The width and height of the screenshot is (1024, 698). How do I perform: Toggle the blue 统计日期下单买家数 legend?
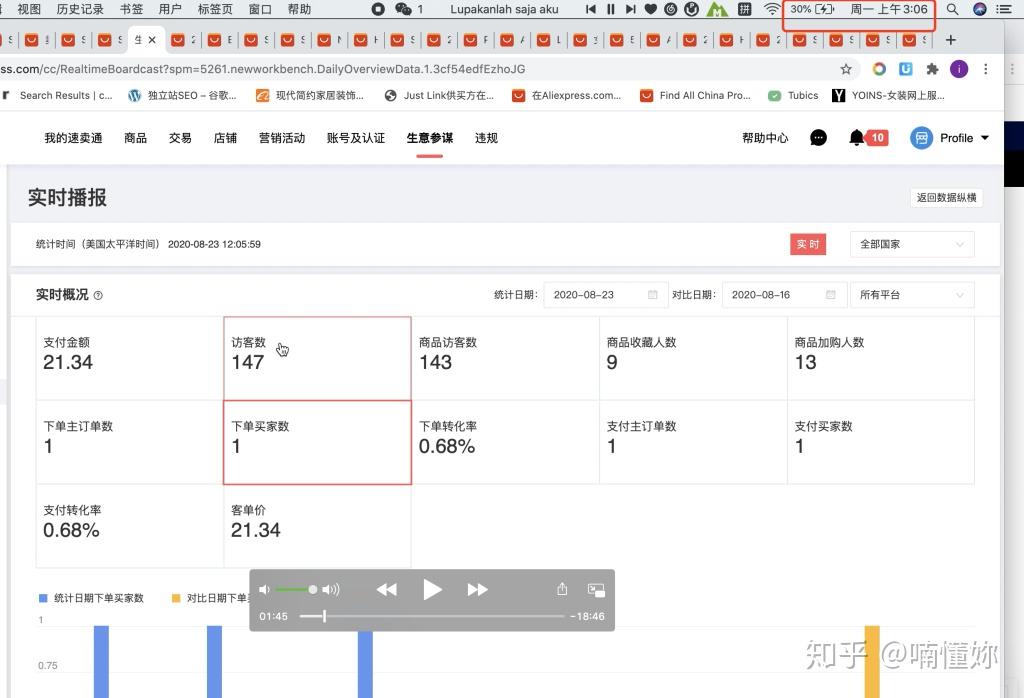click(x=91, y=598)
